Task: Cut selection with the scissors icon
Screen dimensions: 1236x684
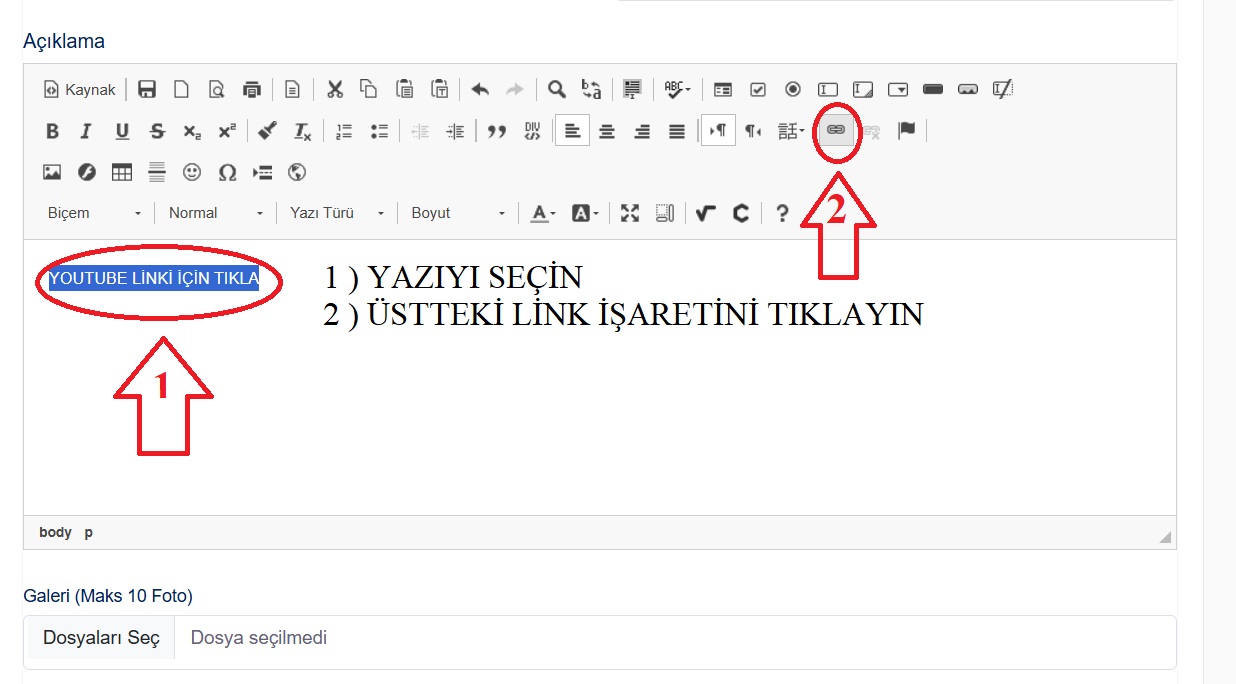Action: [x=334, y=89]
